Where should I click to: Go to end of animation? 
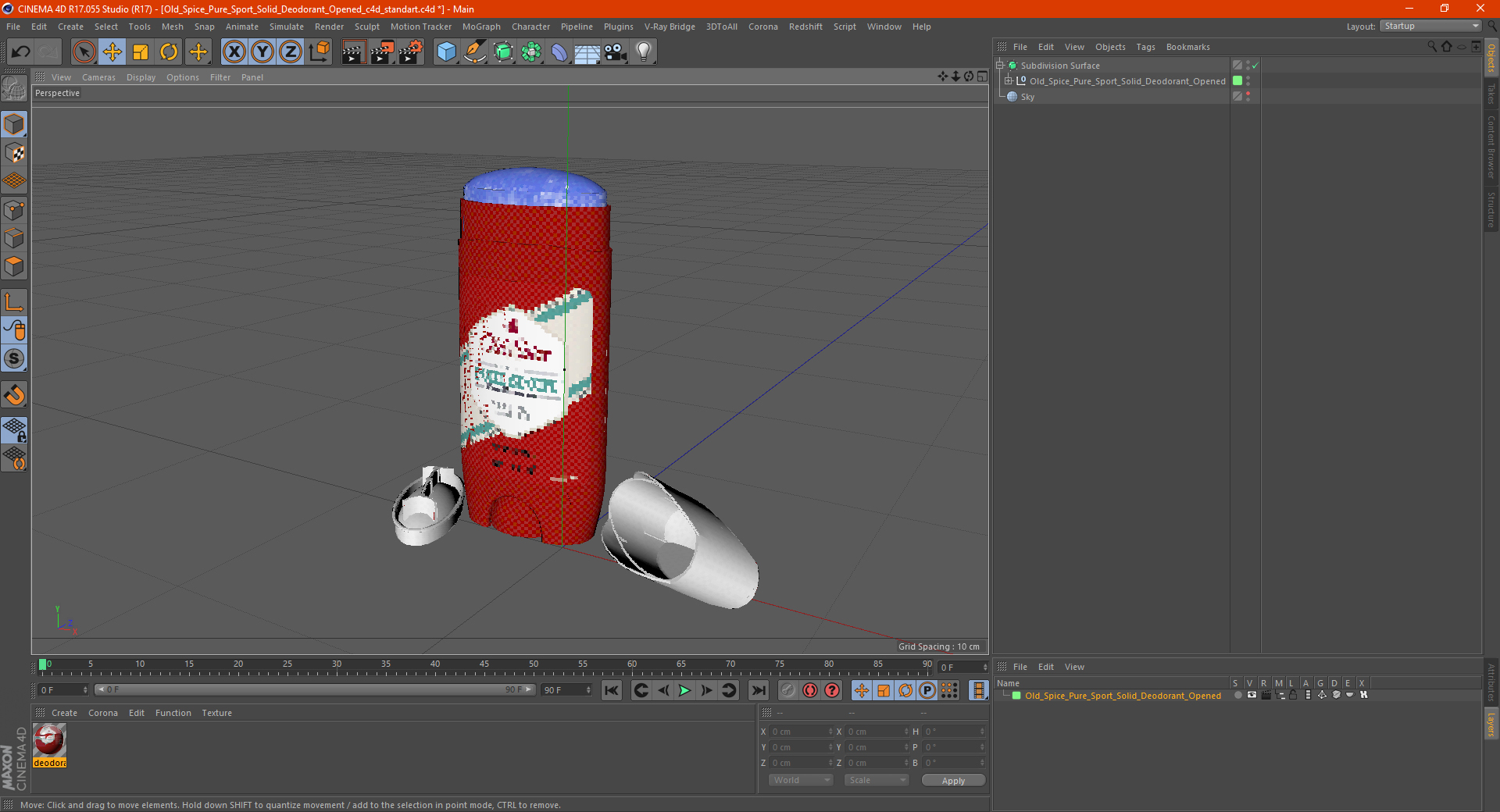pos(758,690)
